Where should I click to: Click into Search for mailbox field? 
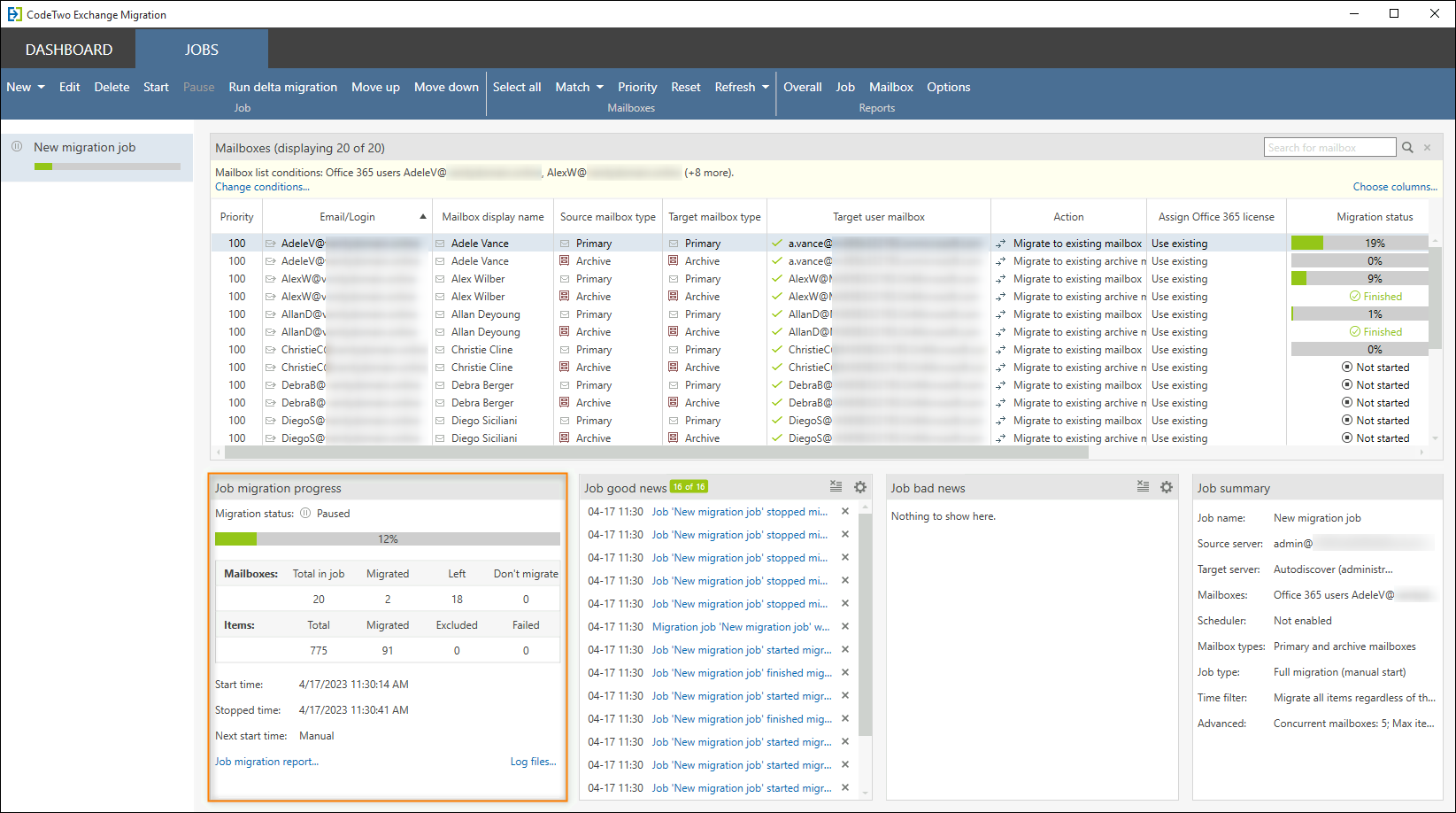coord(1329,148)
